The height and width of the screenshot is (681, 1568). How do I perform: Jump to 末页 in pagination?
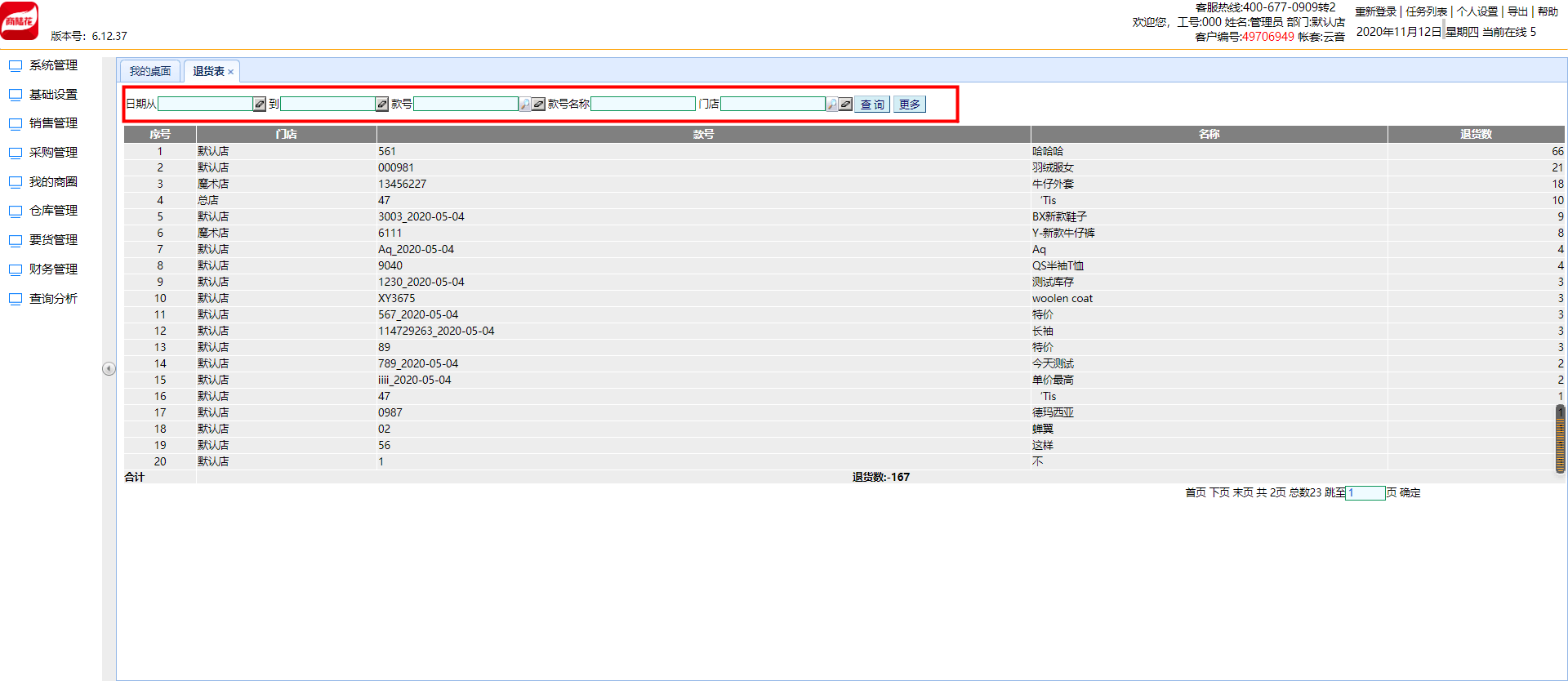[x=1243, y=492]
